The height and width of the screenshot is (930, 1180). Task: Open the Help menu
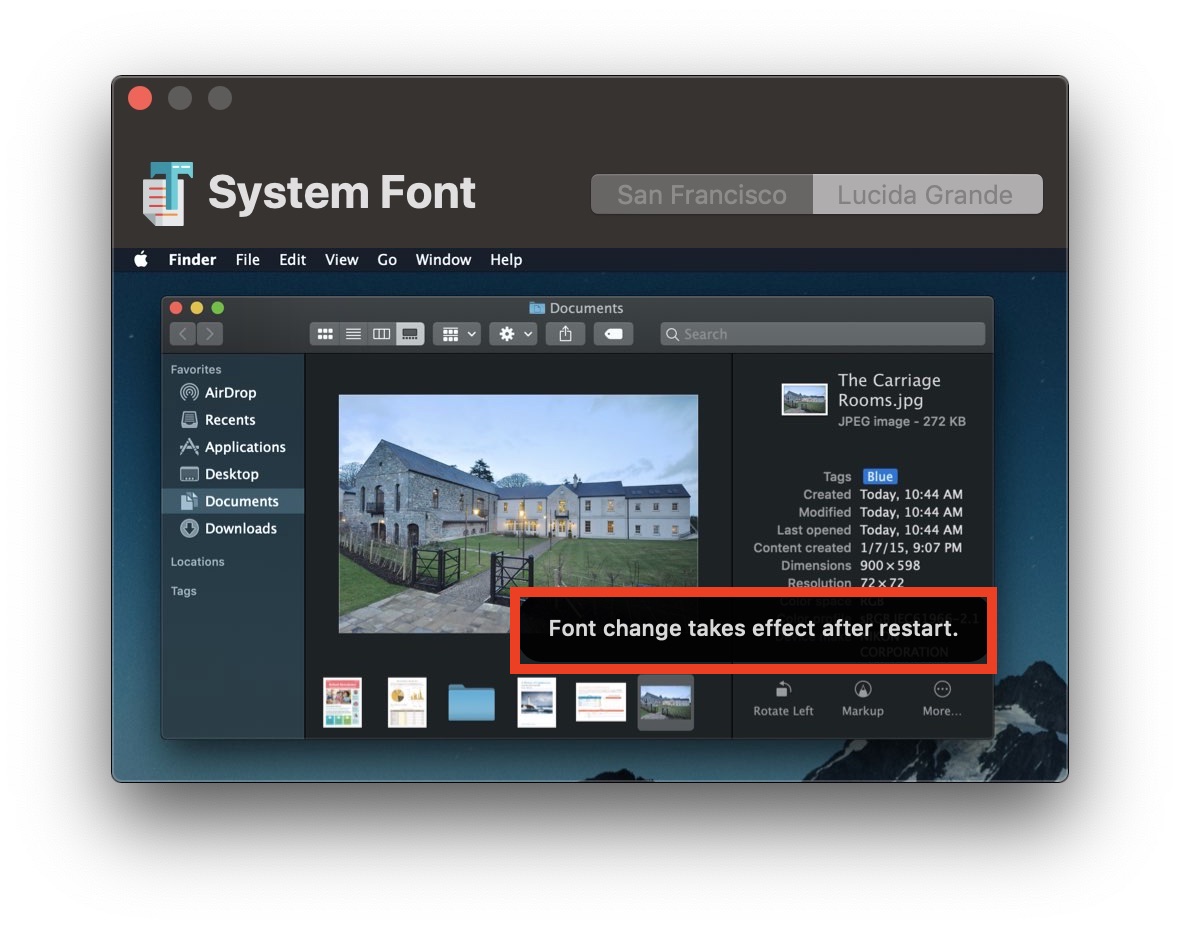[506, 260]
